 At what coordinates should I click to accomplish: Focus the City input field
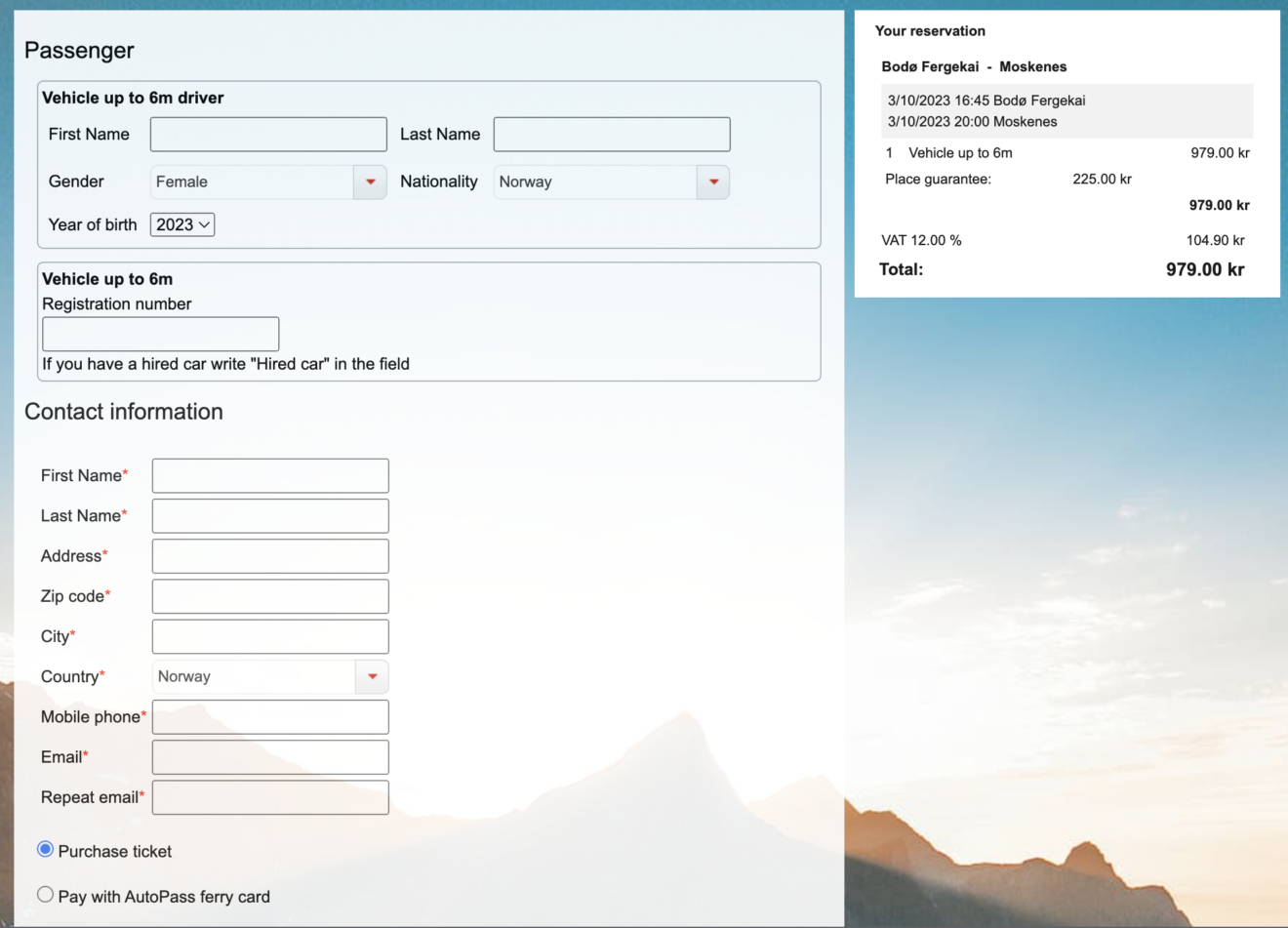[270, 637]
